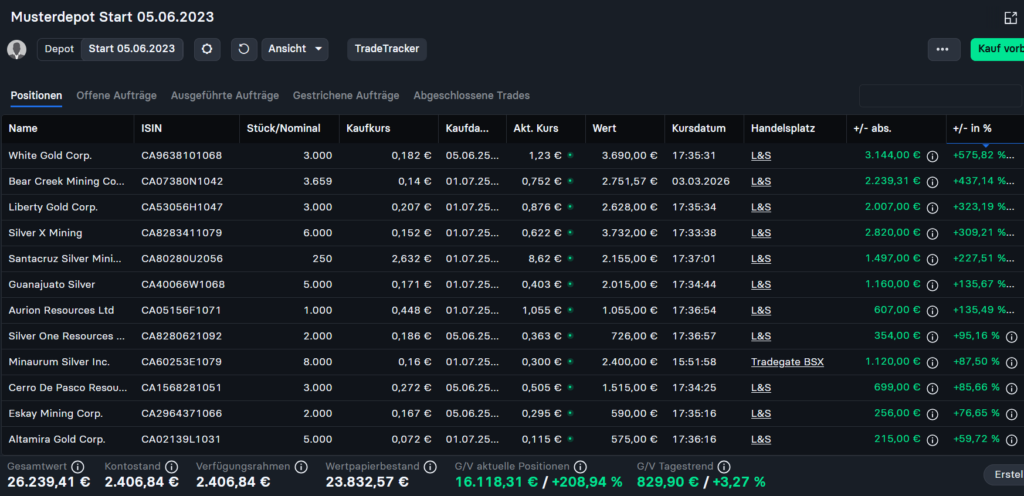Open the three-dots more options menu
The height and width of the screenshot is (496, 1024).
pos(942,49)
